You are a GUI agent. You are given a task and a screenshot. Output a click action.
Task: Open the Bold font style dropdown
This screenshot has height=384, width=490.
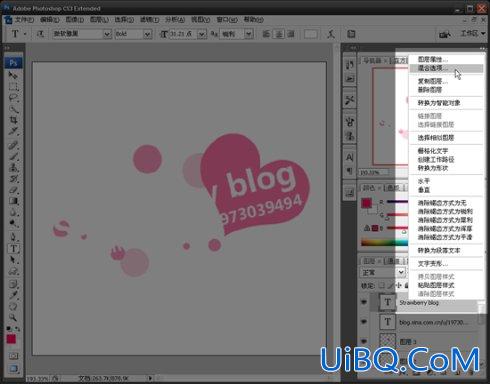click(x=133, y=34)
